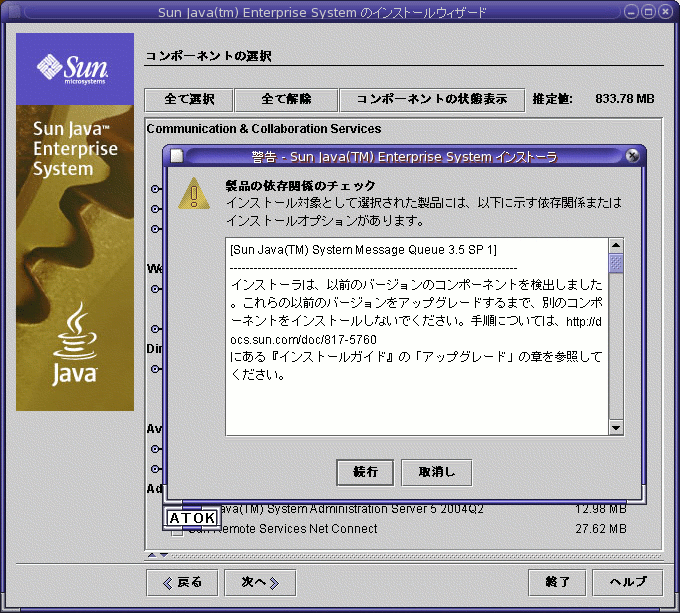Screen dimensions: 680x613
Task: Open the warning dialog's title bar window menu icon
Action: tap(177, 156)
